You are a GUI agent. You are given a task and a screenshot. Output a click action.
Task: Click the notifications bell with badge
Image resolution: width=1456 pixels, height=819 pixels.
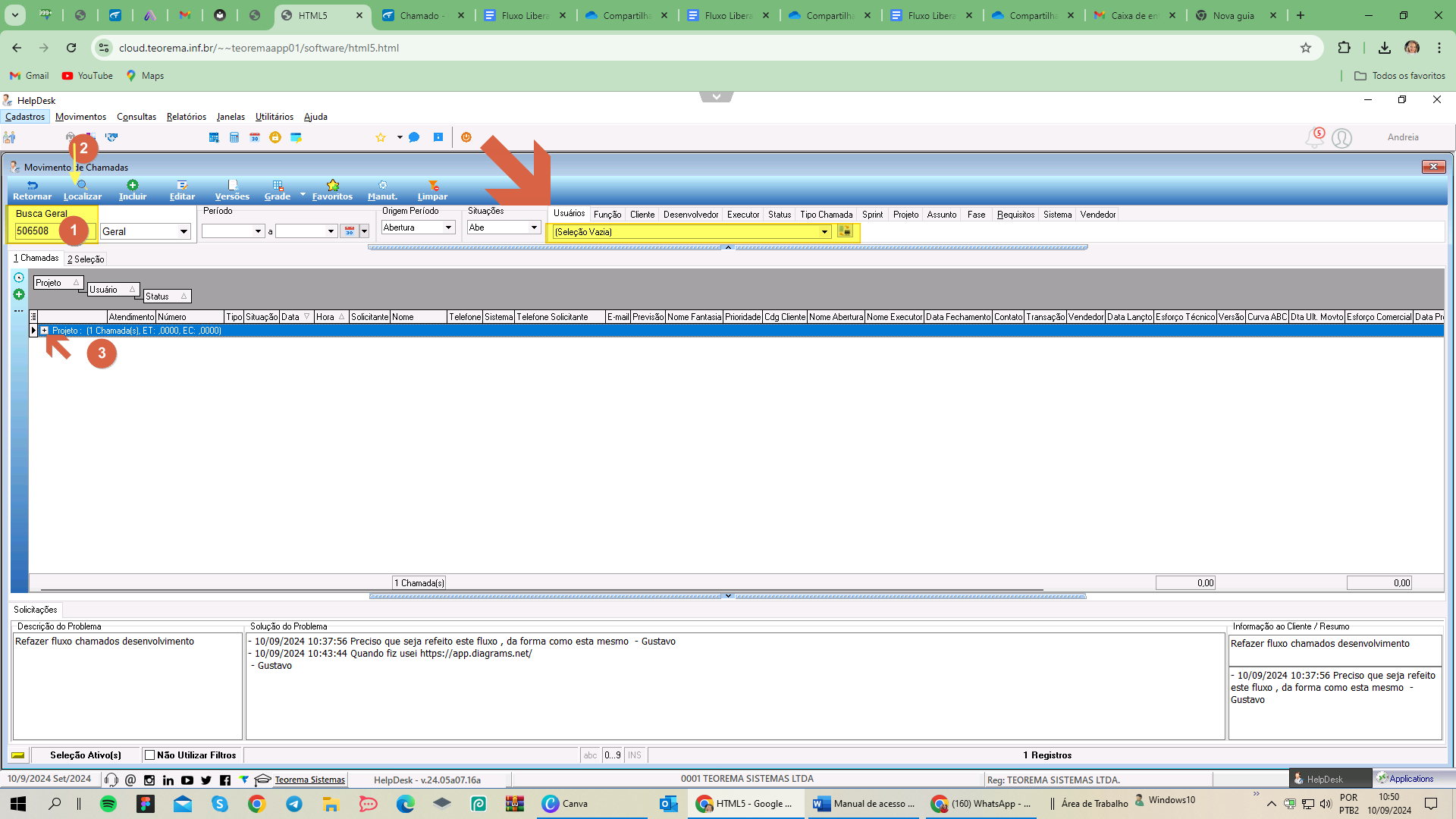click(x=1314, y=137)
